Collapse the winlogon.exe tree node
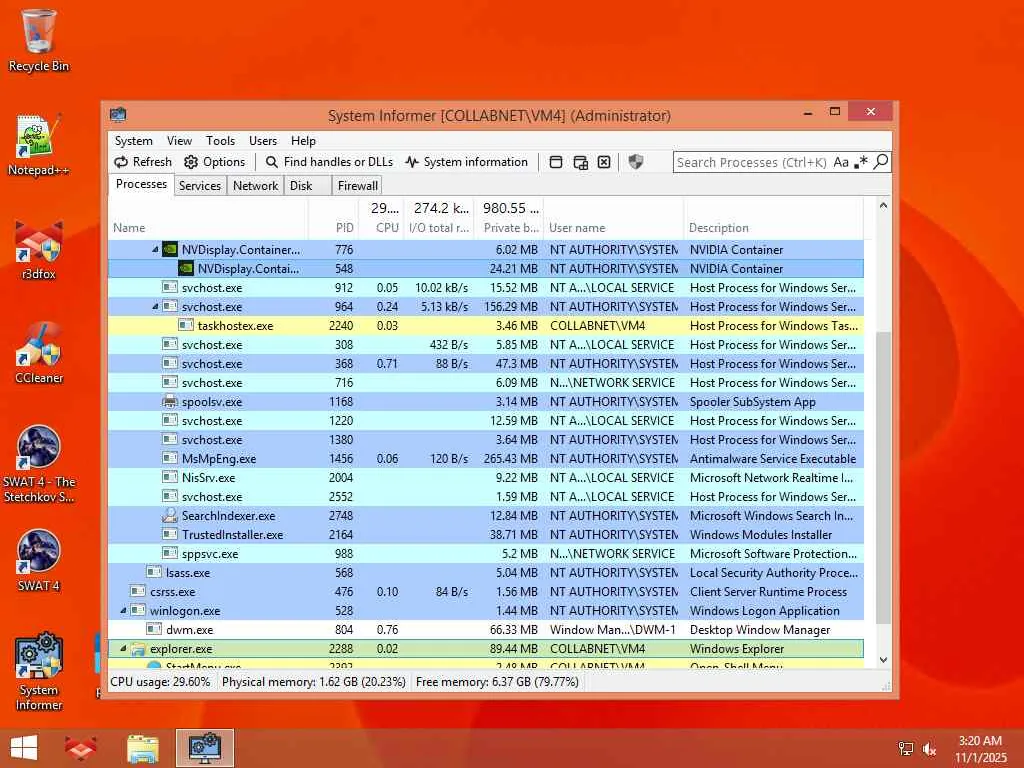This screenshot has height=768, width=1024. 123,611
